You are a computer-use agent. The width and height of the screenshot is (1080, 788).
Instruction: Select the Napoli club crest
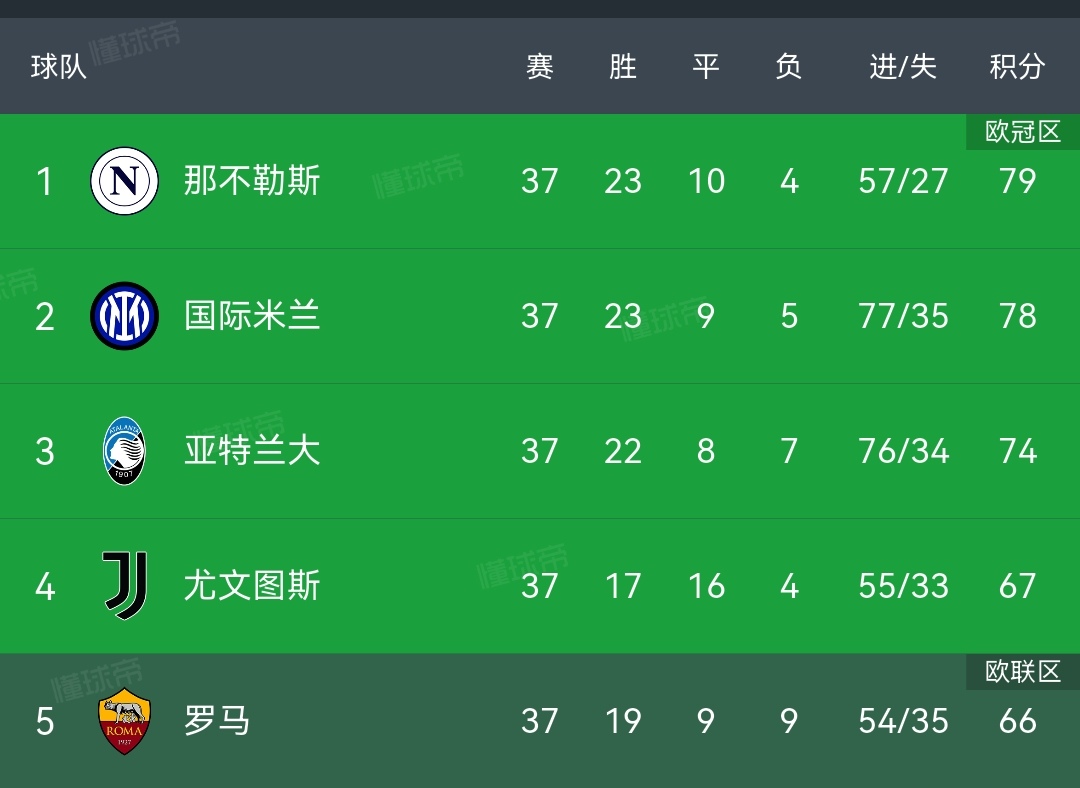pyautogui.click(x=124, y=181)
